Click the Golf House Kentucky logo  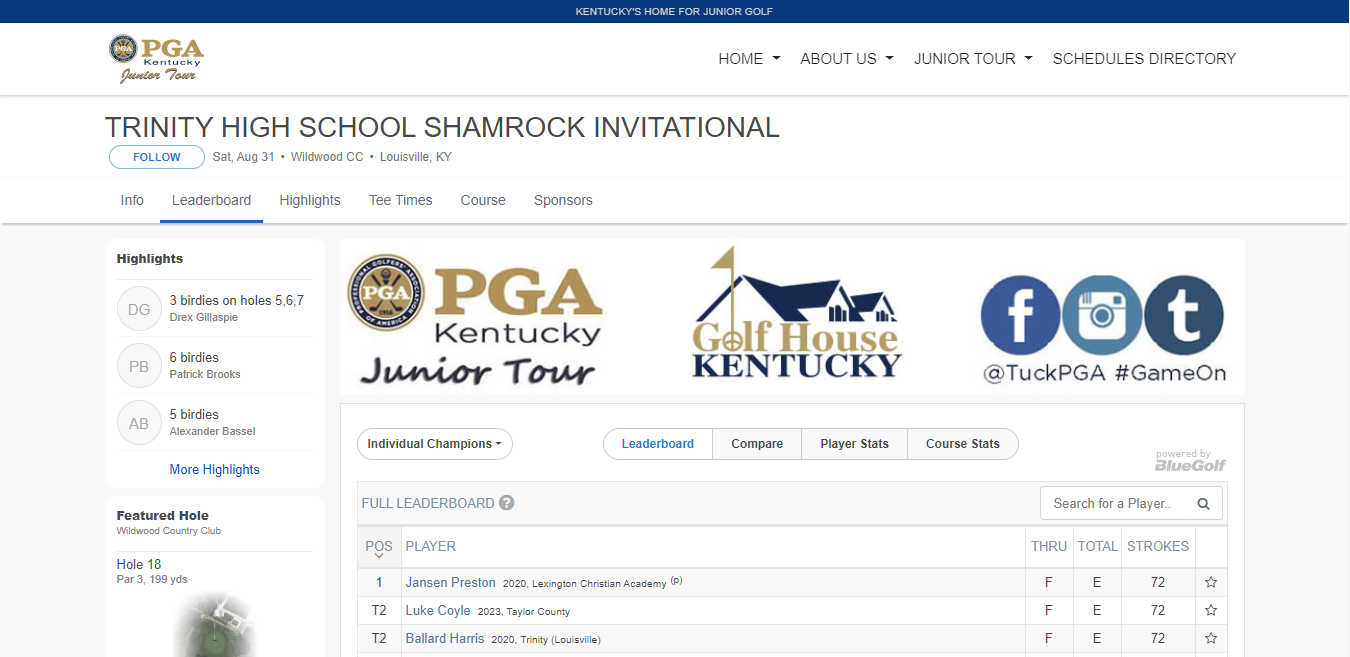click(x=796, y=313)
